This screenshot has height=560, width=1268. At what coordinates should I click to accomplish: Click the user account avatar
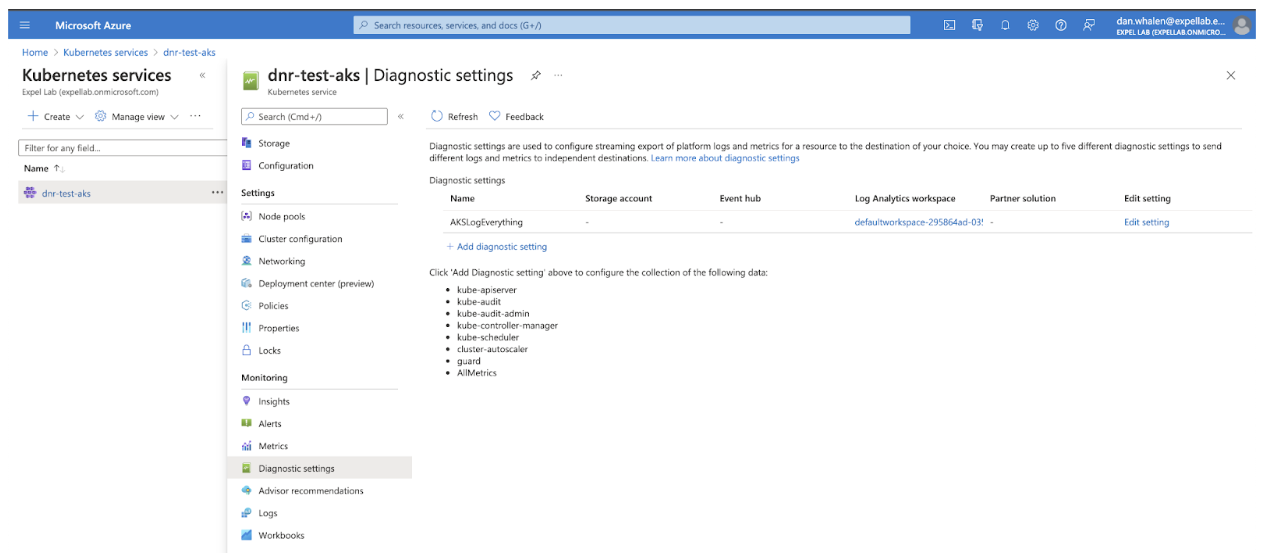click(x=1242, y=25)
